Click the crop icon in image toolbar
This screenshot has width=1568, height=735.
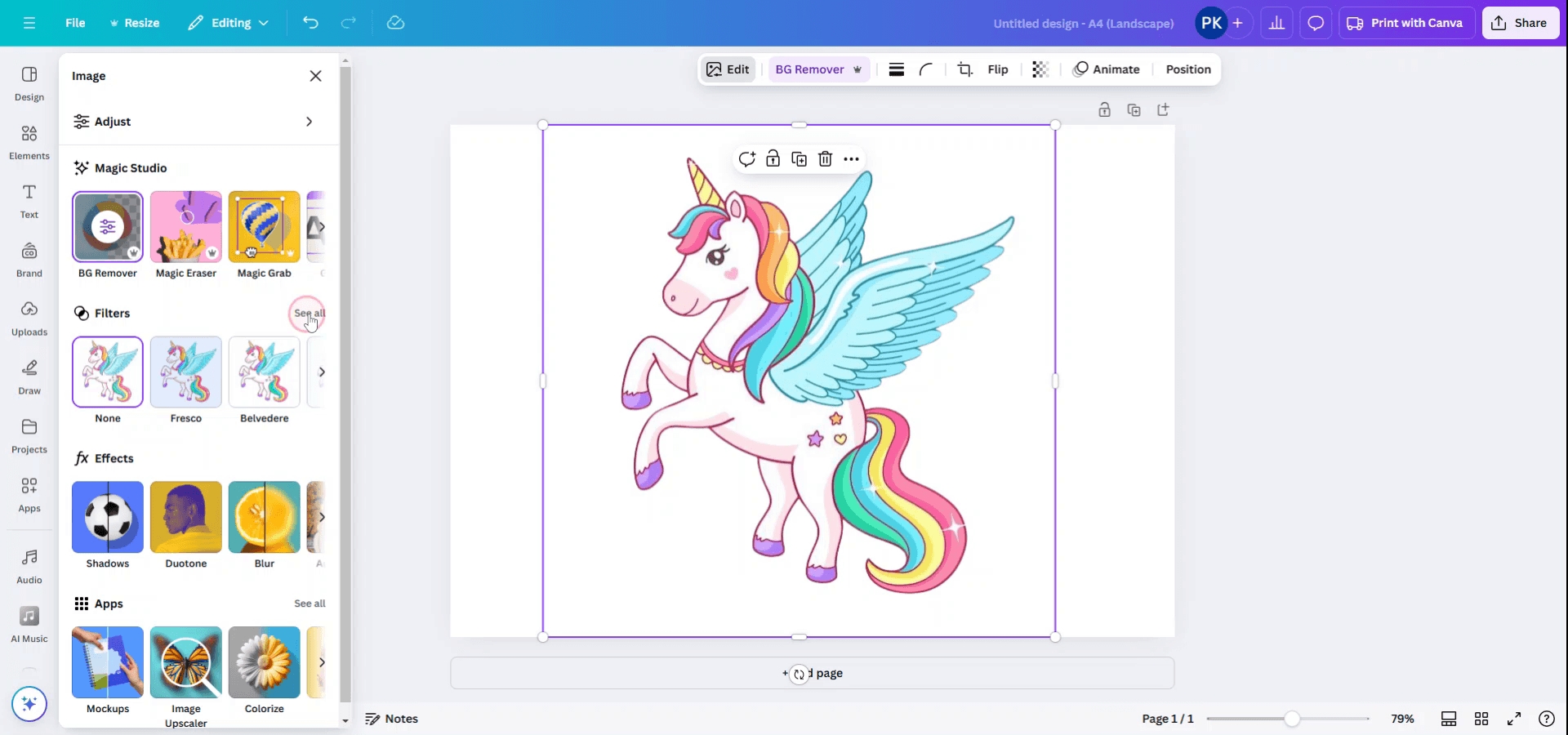coord(964,69)
